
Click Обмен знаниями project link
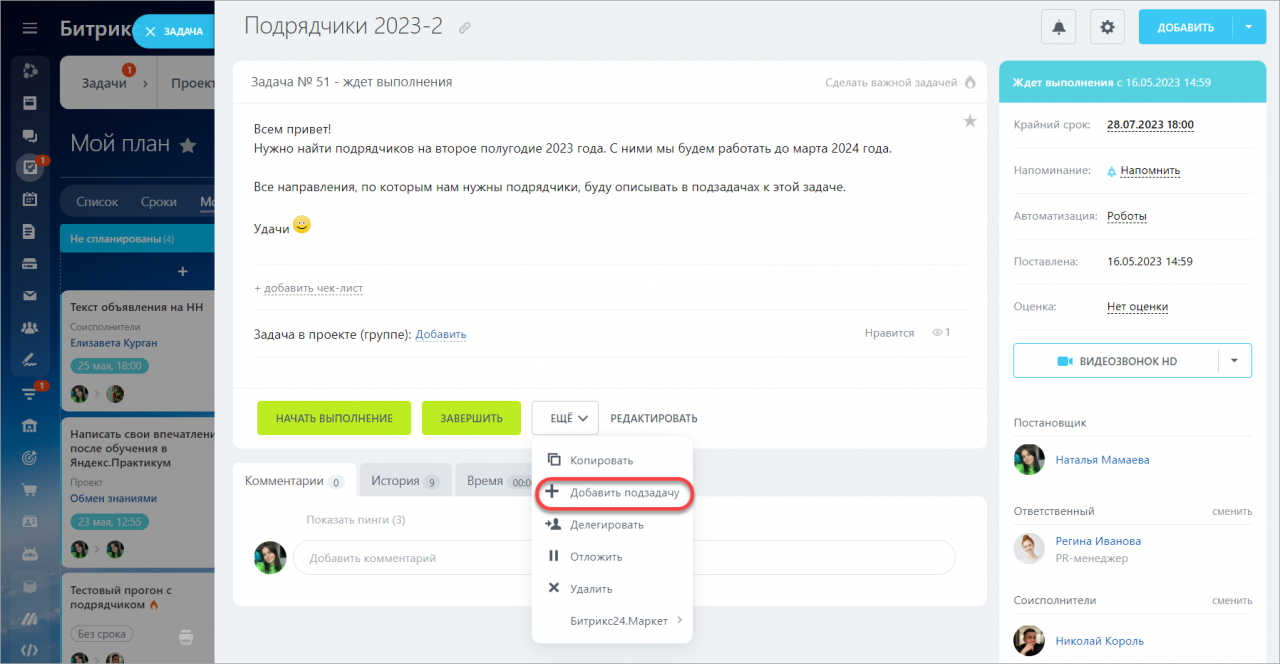pos(114,498)
